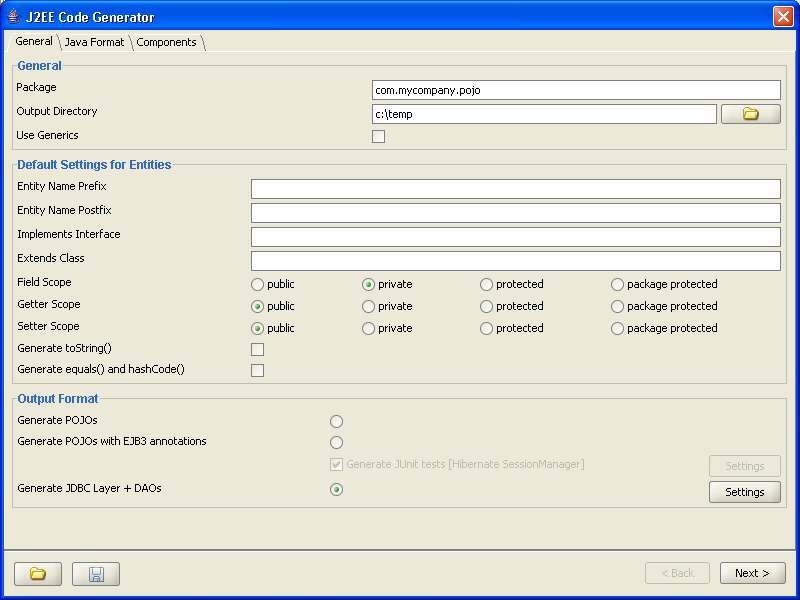
Task: Select the Generate POJOs option
Action: 336,421
